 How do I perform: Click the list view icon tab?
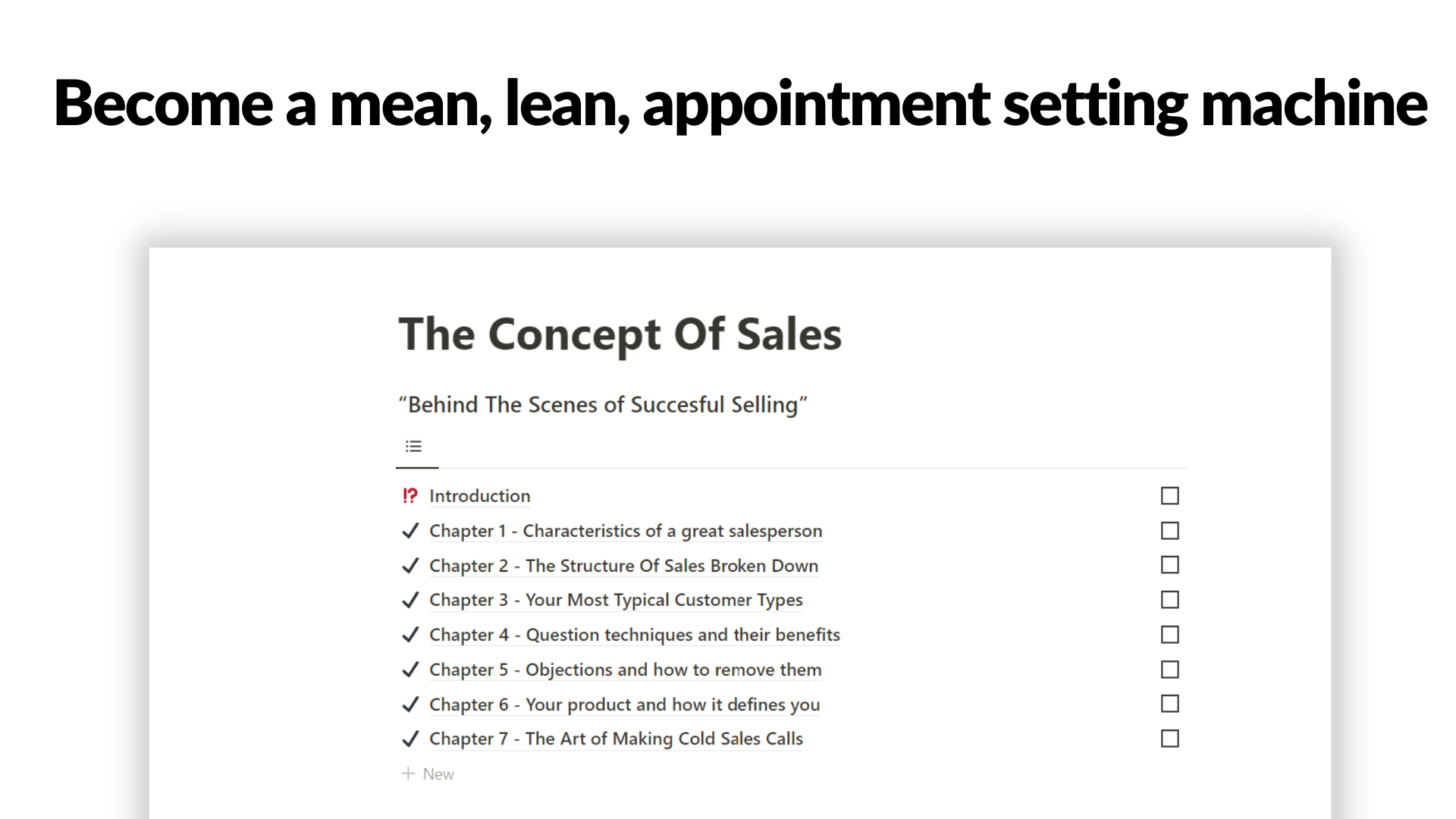tap(413, 447)
